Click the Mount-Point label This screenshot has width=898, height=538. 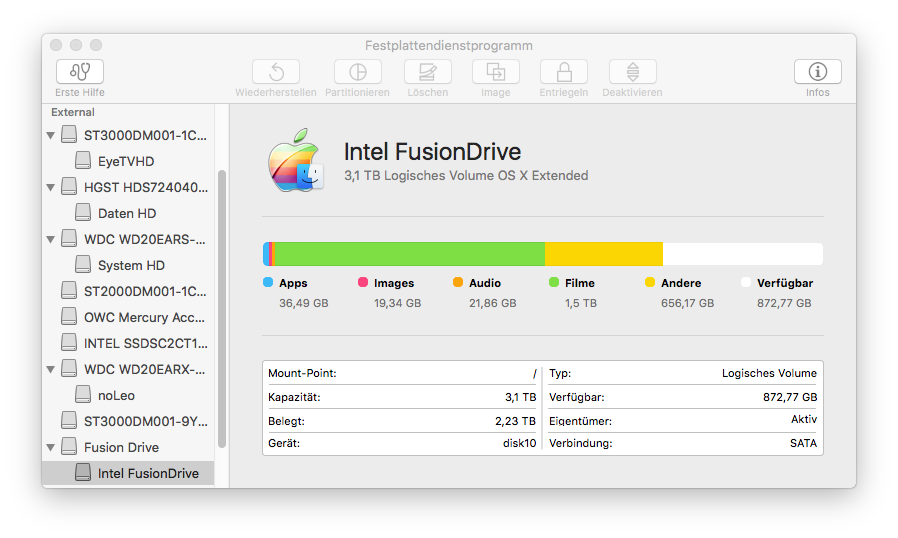click(x=302, y=373)
